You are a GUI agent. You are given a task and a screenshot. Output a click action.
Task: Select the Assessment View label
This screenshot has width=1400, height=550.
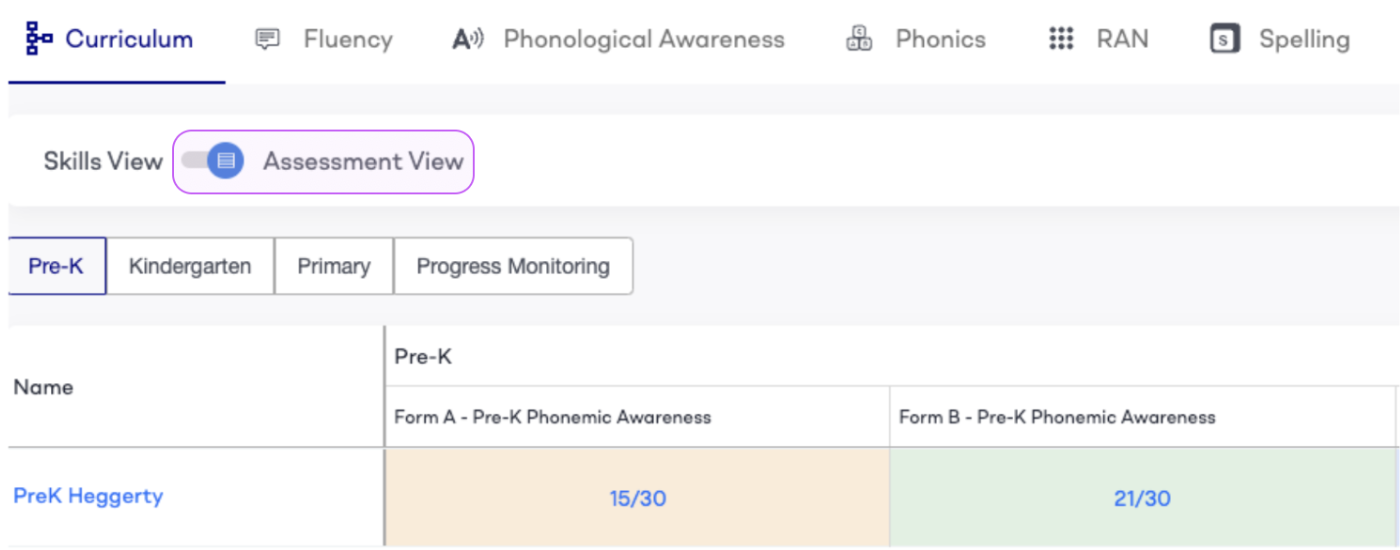(363, 161)
